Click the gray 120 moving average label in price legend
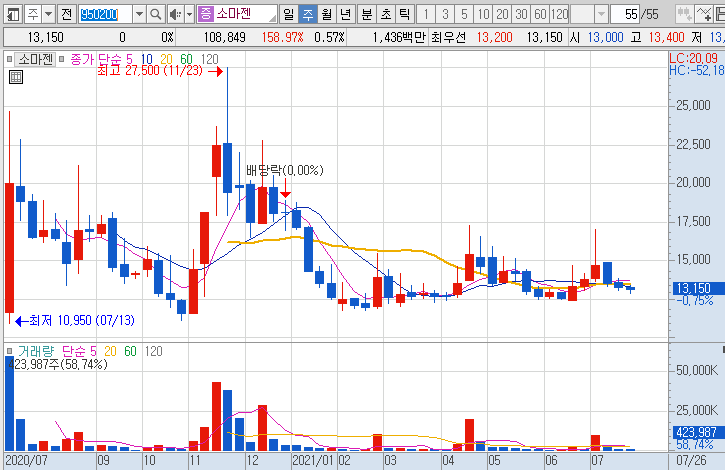Screen dimensions: 725x470 [x=209, y=59]
